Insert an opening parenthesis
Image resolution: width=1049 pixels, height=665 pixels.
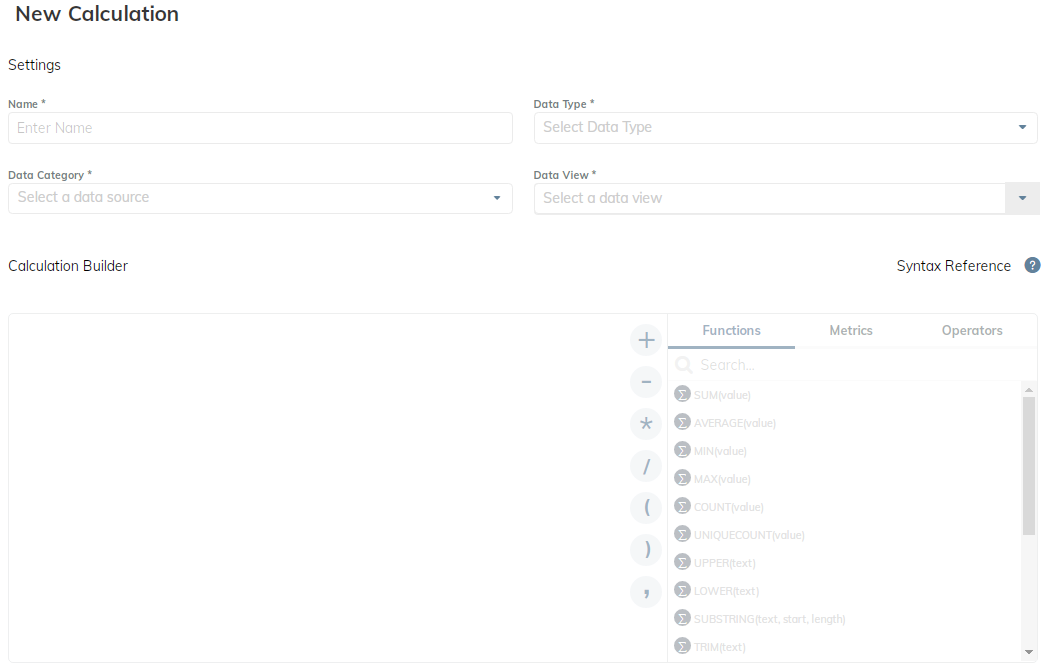pos(646,508)
